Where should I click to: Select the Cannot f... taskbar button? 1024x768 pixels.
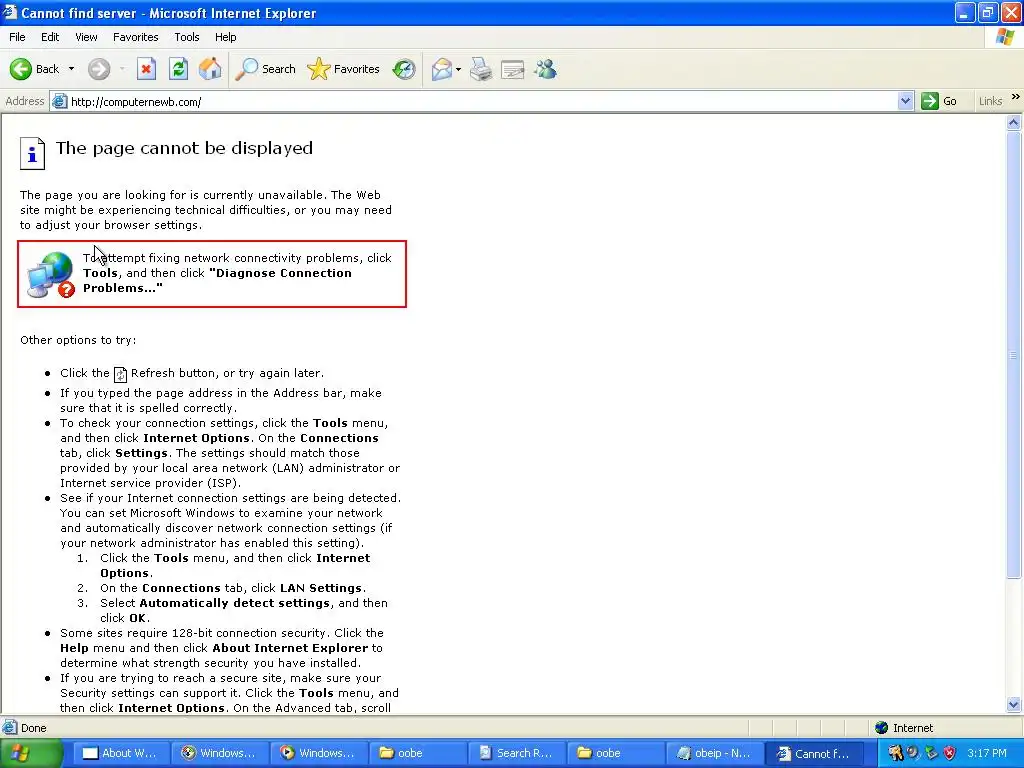click(814, 753)
